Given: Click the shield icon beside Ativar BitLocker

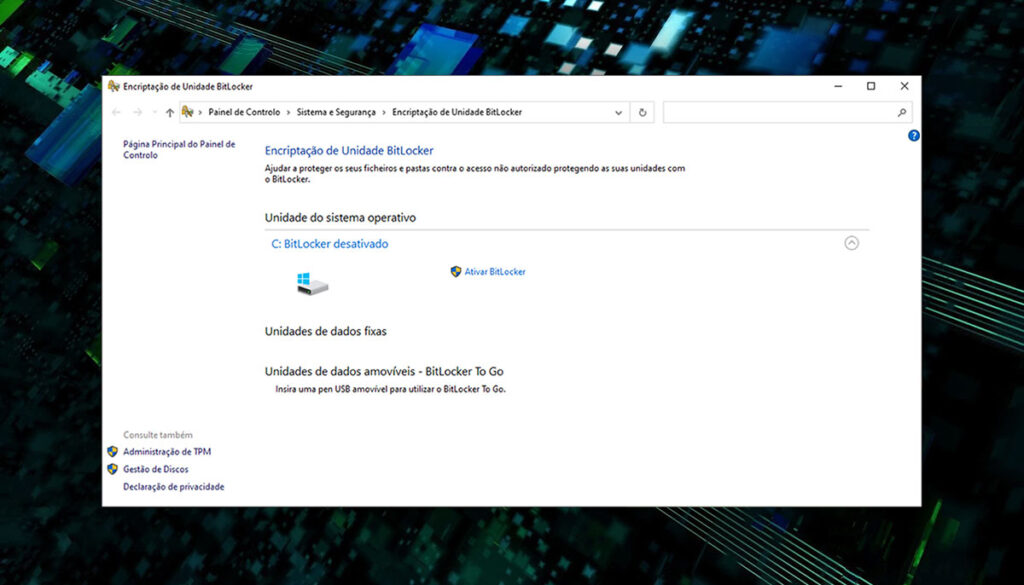Looking at the screenshot, I should 456,272.
